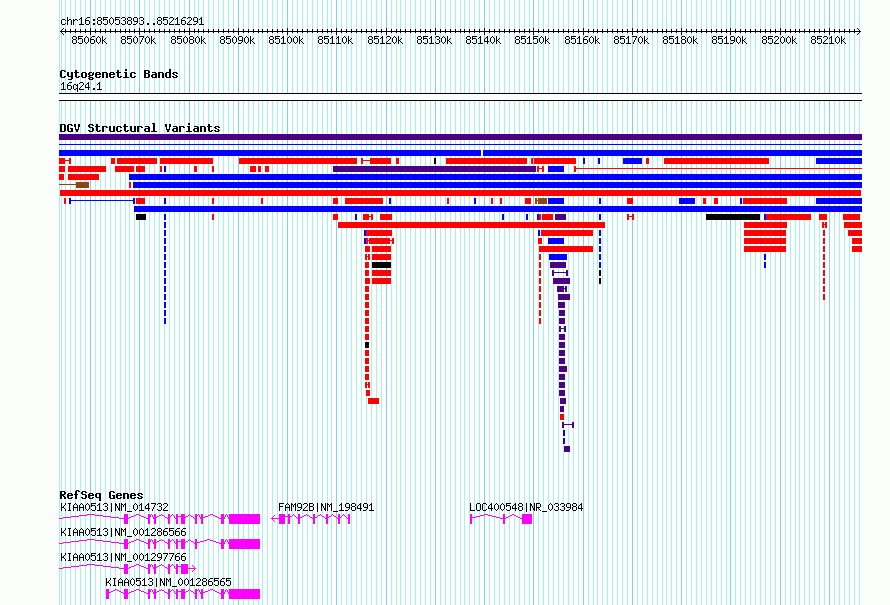The width and height of the screenshot is (890, 605).
Task: Open gene label KIAA0513|NM_001297766
Action: coord(123,557)
